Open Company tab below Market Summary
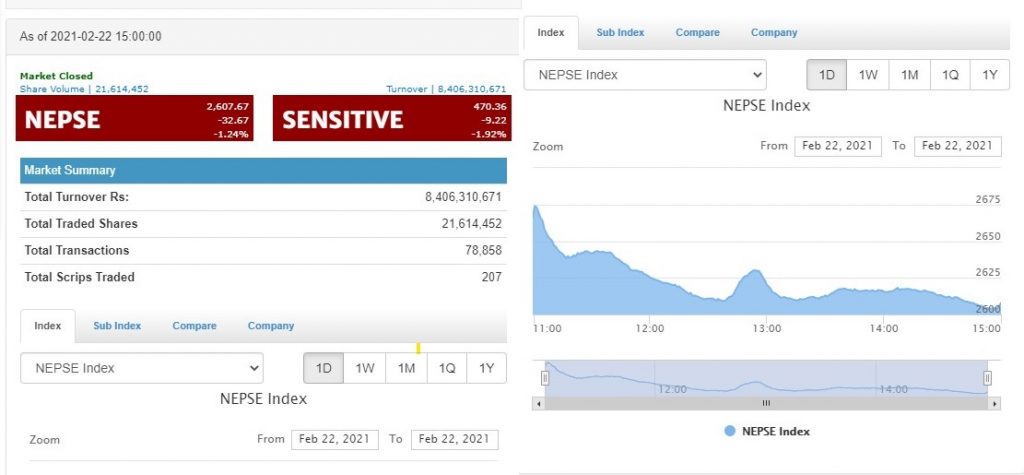 pos(270,326)
